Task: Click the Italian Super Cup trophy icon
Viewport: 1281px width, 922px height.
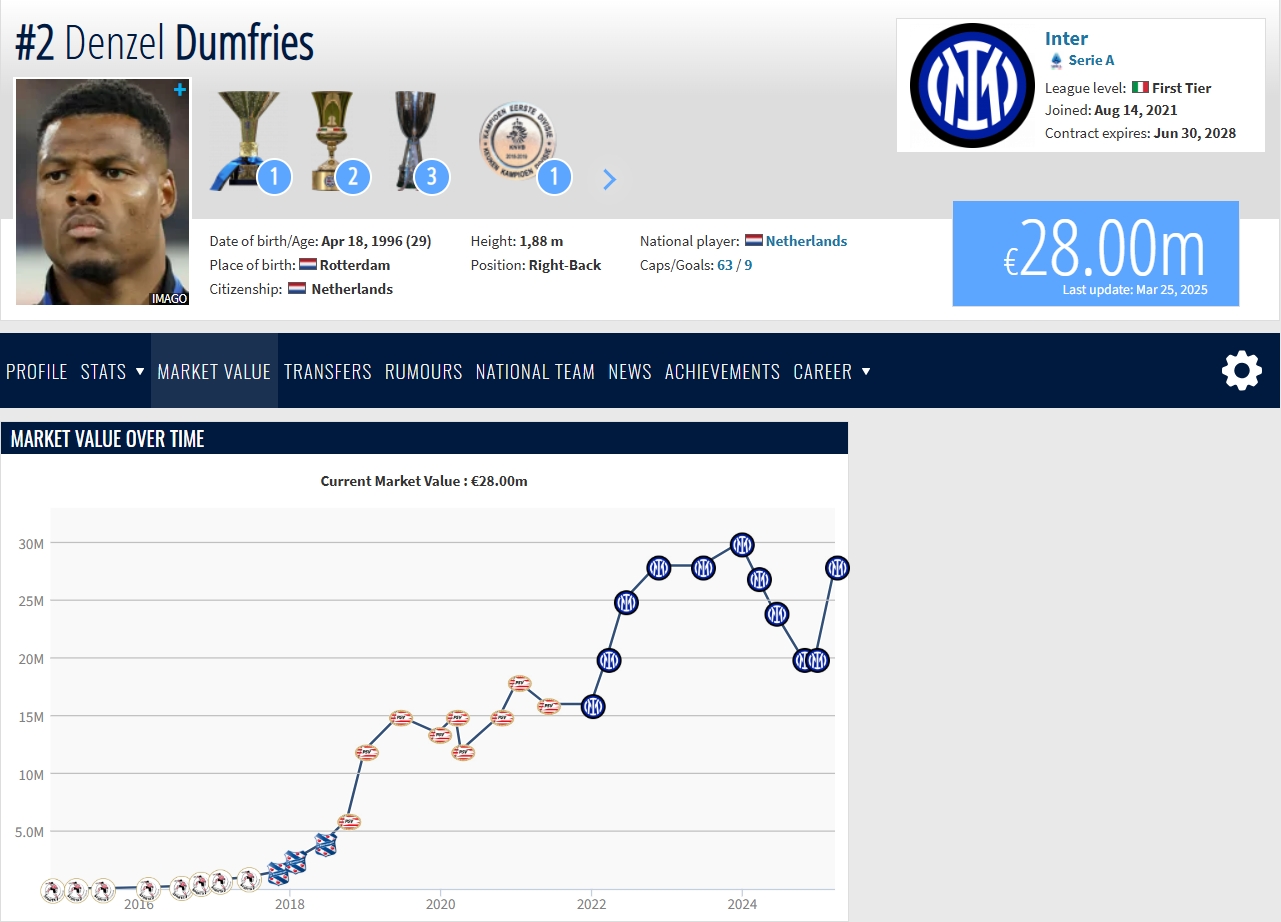Action: coord(414,141)
